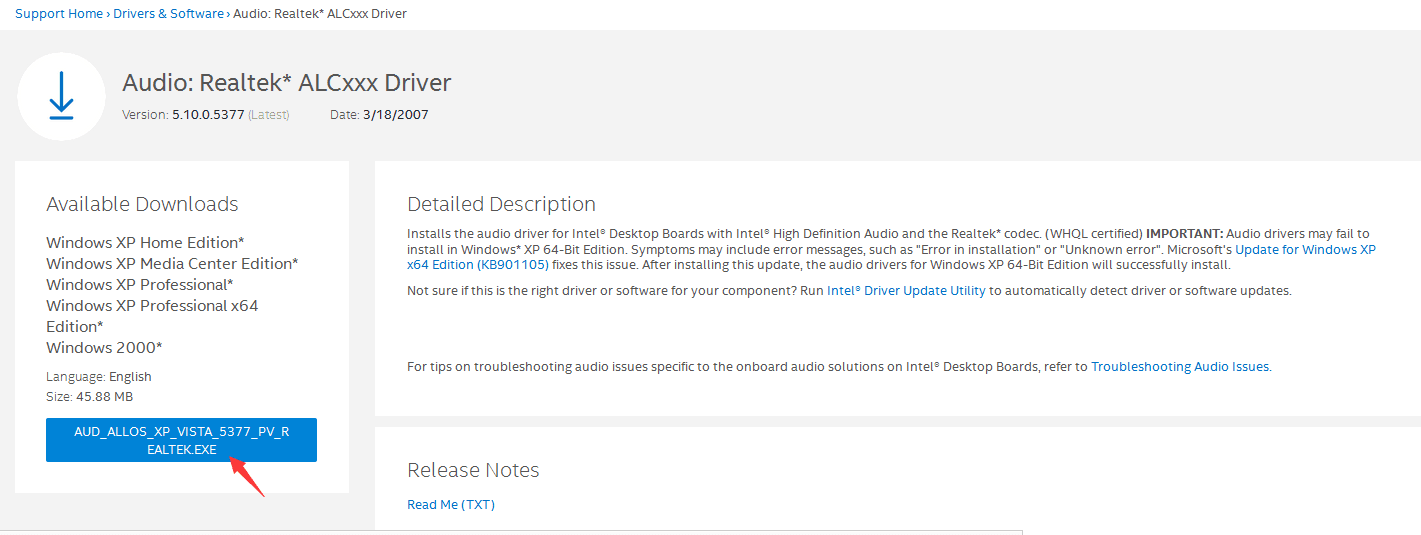Click the chevron after Drivers & Software breadcrumb
1421x535 pixels.
(228, 14)
